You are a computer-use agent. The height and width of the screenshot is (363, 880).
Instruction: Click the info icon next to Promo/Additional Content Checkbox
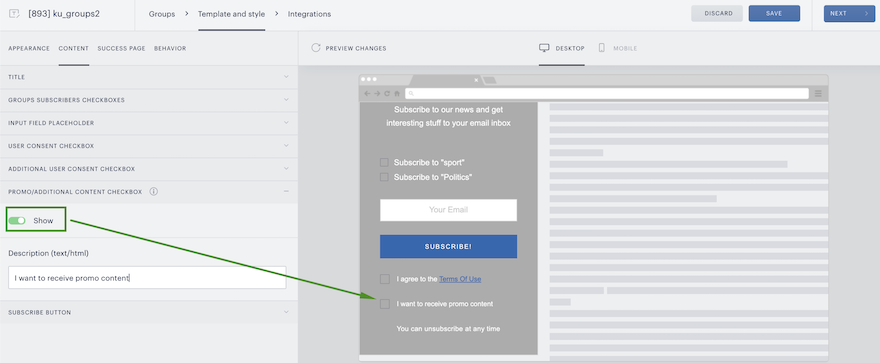click(x=153, y=191)
